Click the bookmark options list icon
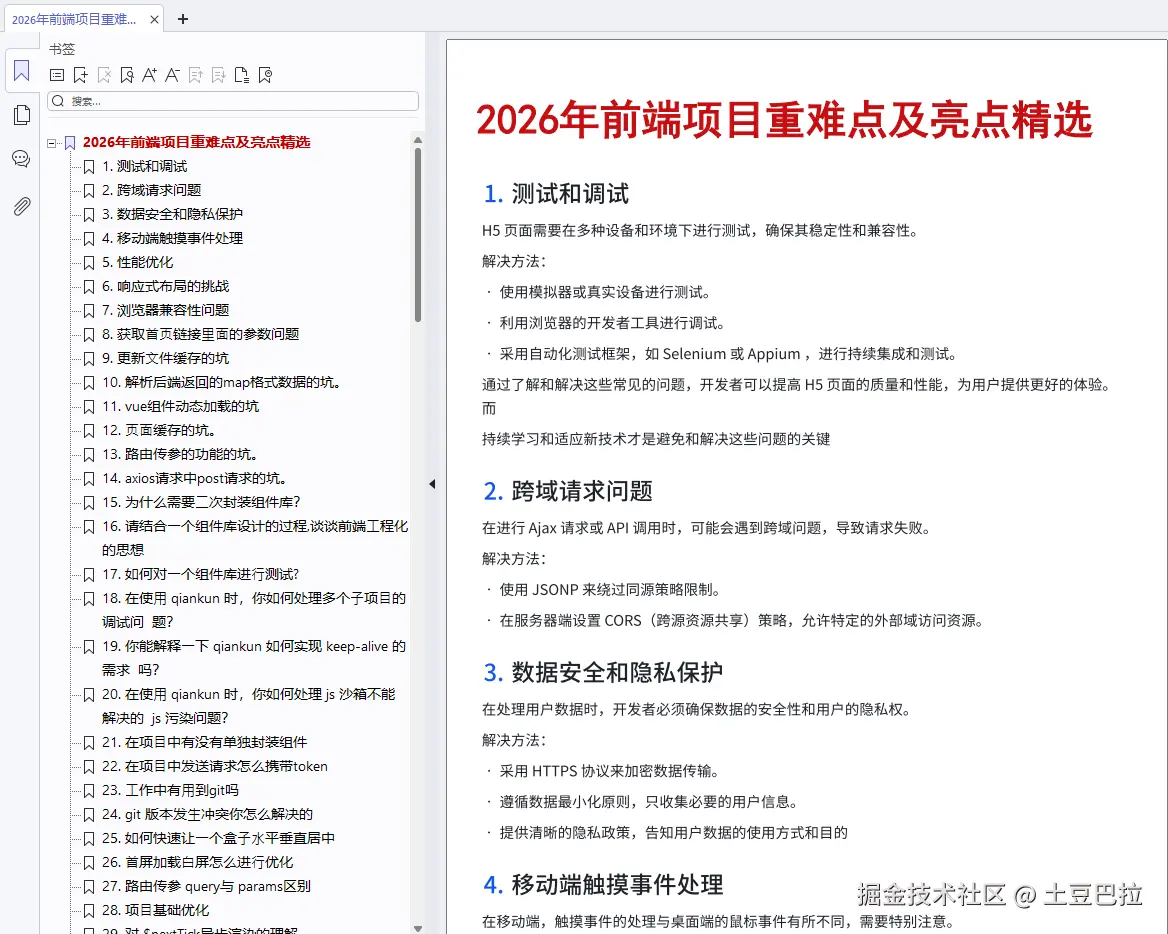1168x934 pixels. pos(57,74)
